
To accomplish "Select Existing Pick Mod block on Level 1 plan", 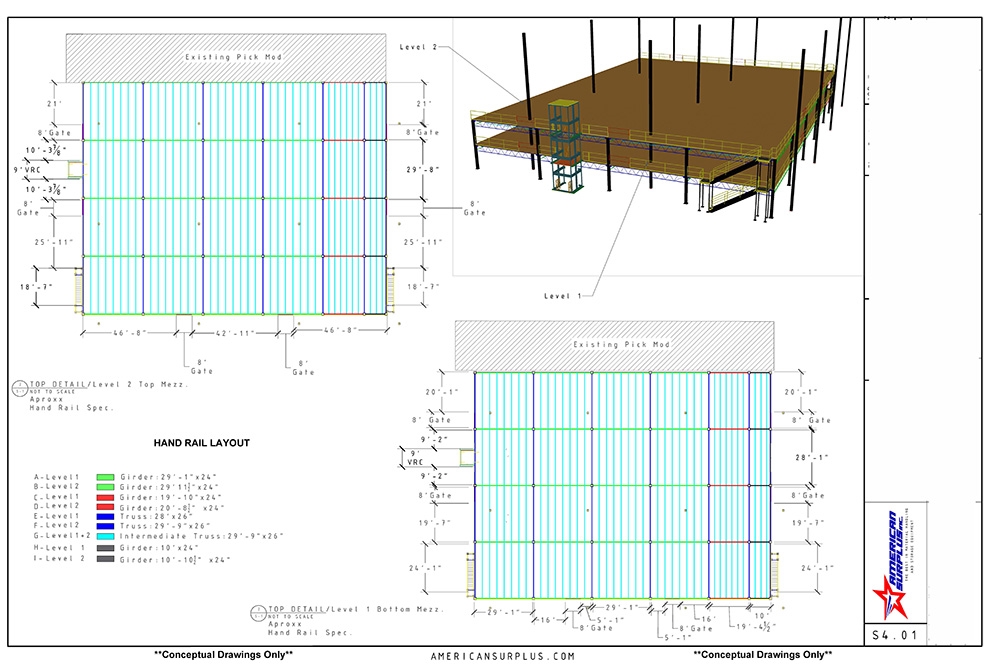I will point(621,345).
